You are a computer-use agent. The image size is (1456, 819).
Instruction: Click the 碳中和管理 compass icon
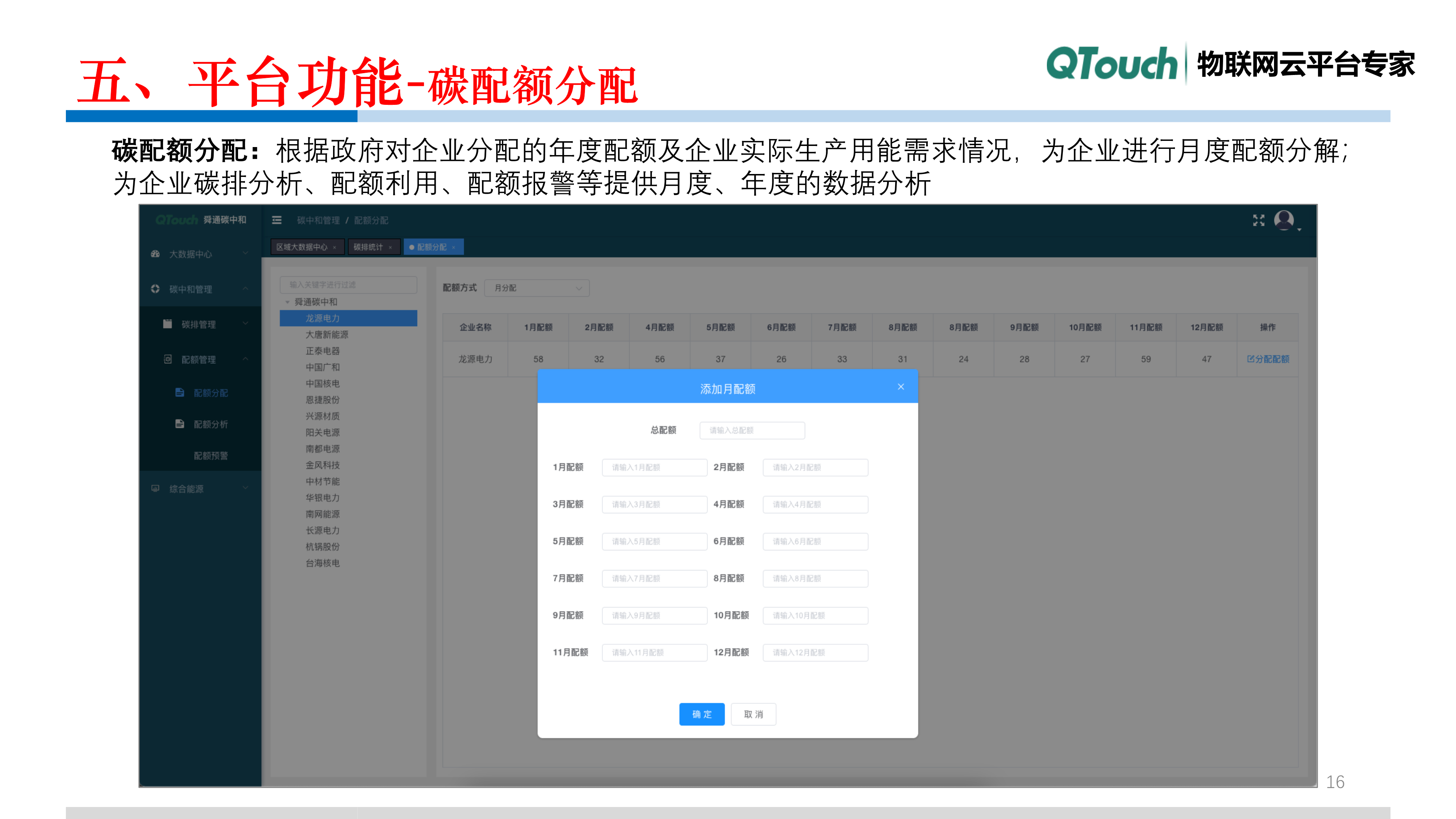pyautogui.click(x=156, y=289)
